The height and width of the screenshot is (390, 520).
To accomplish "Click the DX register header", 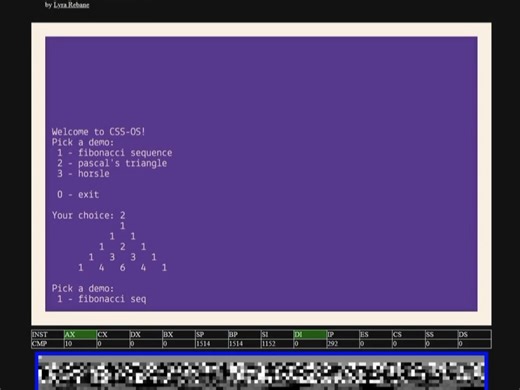I will tap(146, 334).
